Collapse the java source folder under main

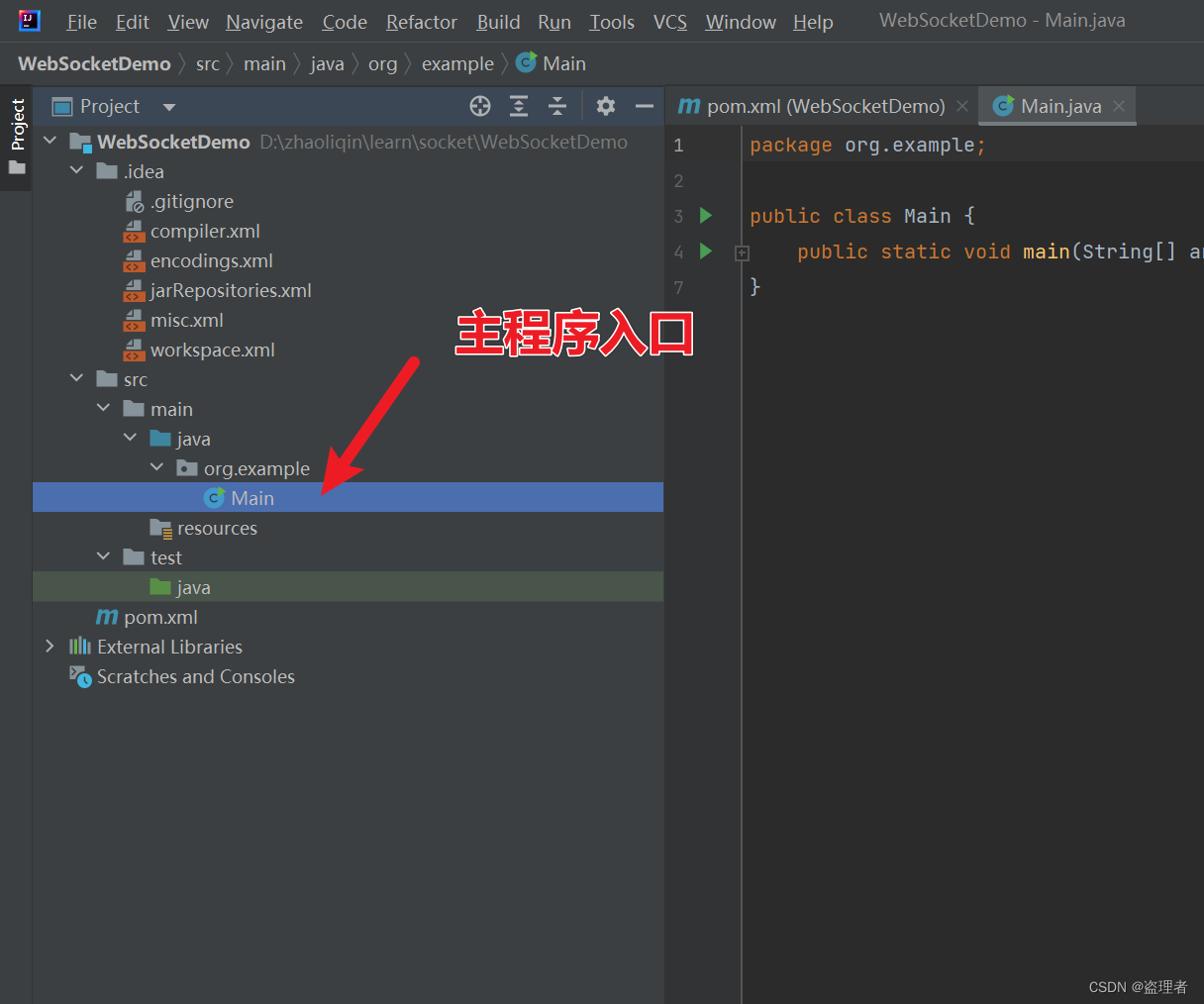pyautogui.click(x=130, y=438)
